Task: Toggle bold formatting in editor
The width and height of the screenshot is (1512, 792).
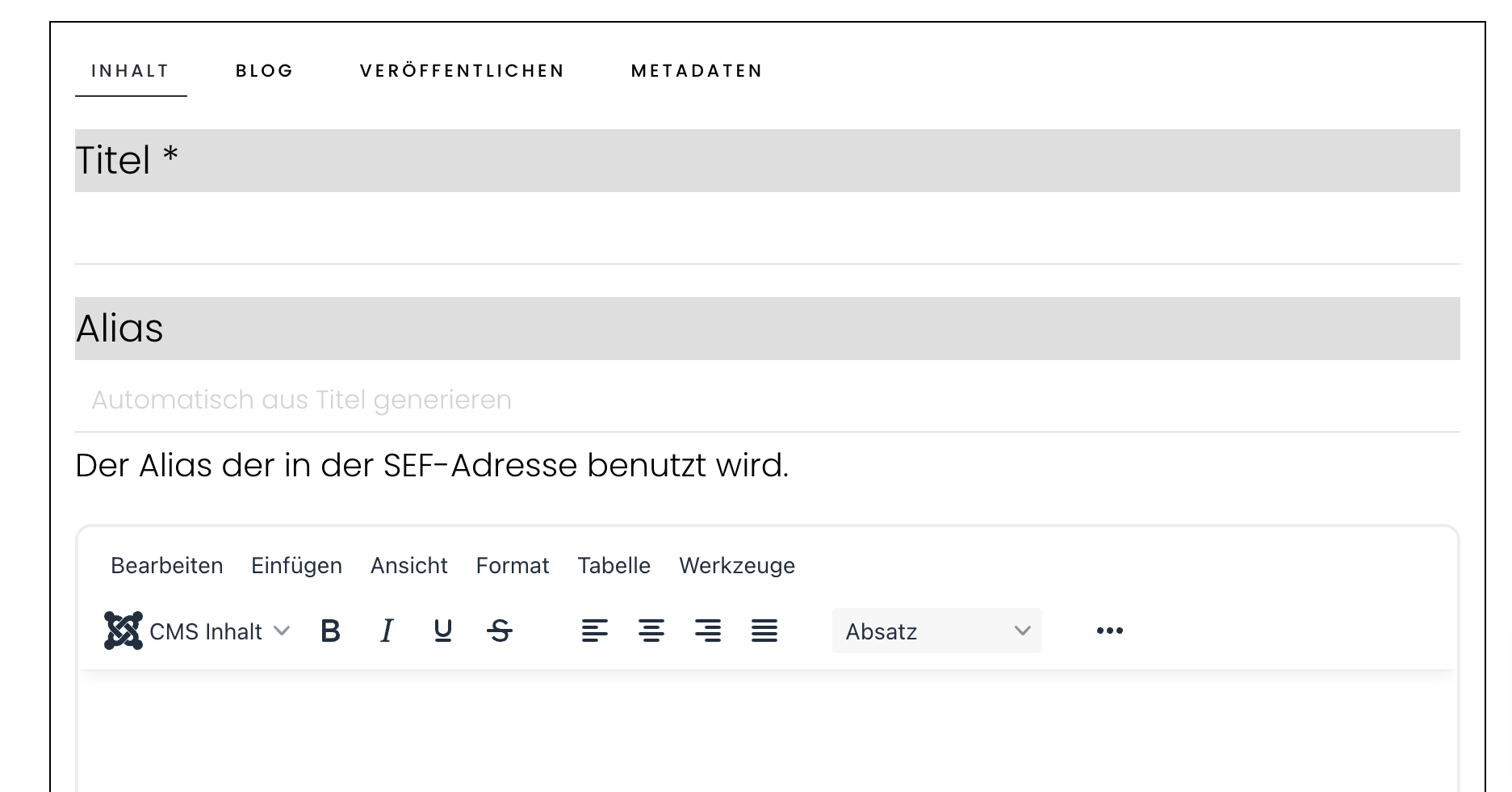Action: coord(330,631)
